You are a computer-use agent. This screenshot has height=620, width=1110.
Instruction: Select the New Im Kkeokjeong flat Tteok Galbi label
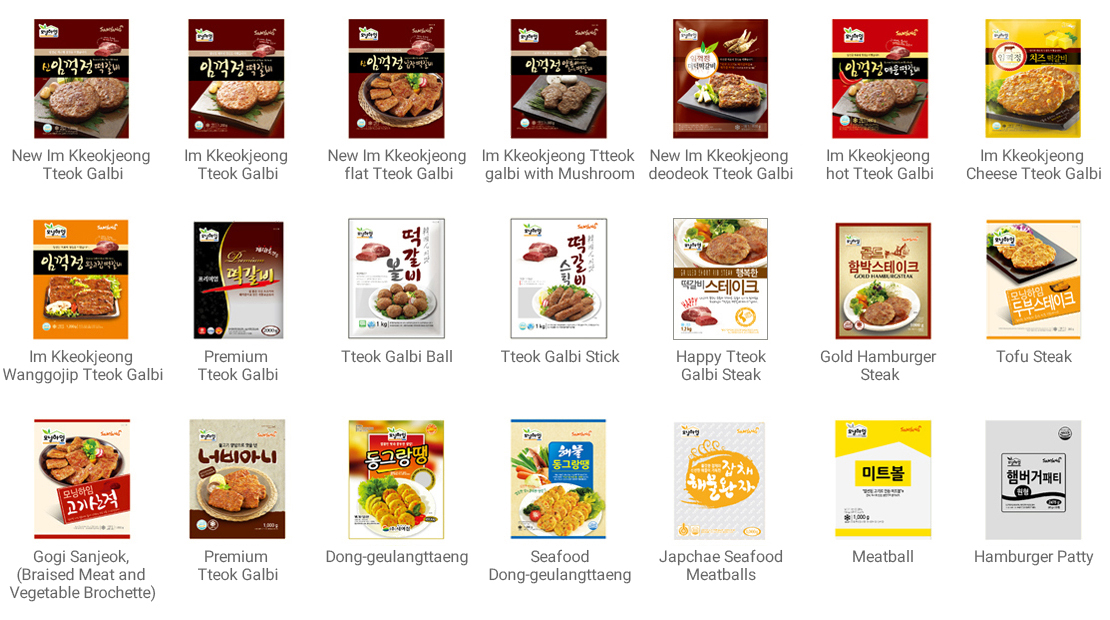tap(397, 164)
